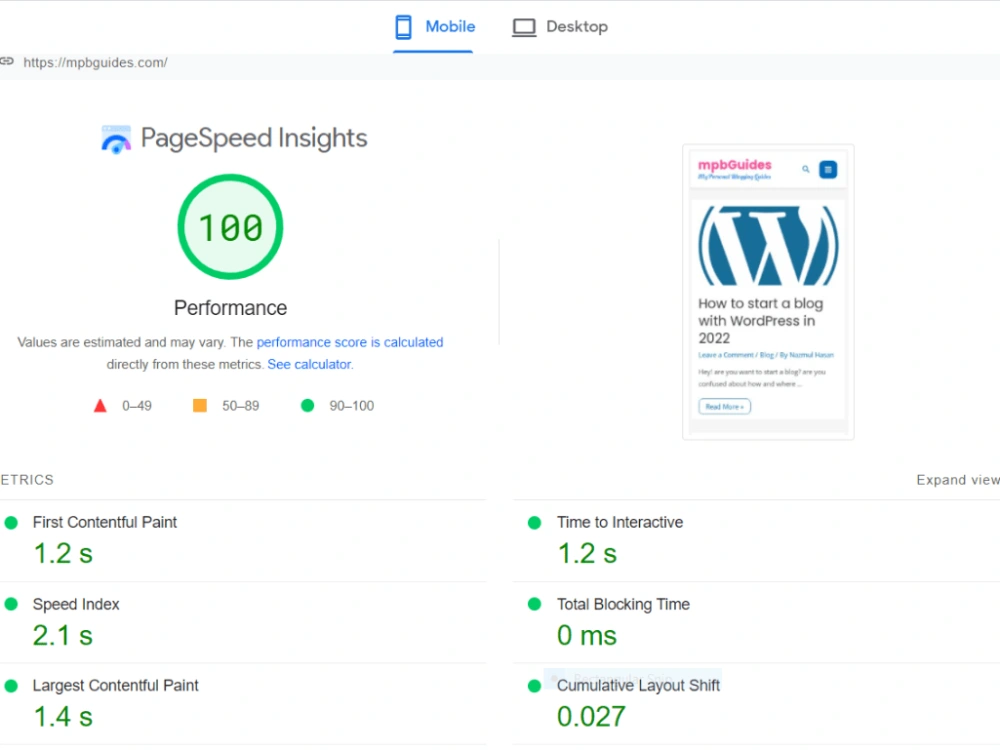This screenshot has height=750, width=1000.
Task: Click the mobile page screenshot thumbnail
Action: (x=768, y=293)
